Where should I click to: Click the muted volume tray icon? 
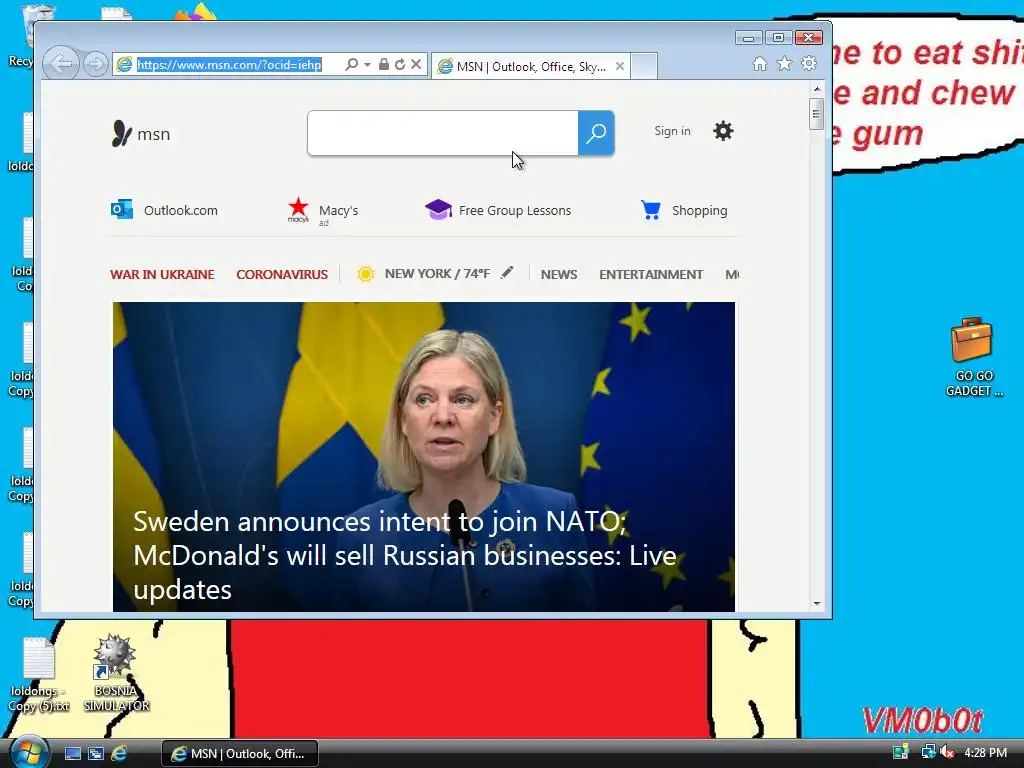(x=948, y=752)
